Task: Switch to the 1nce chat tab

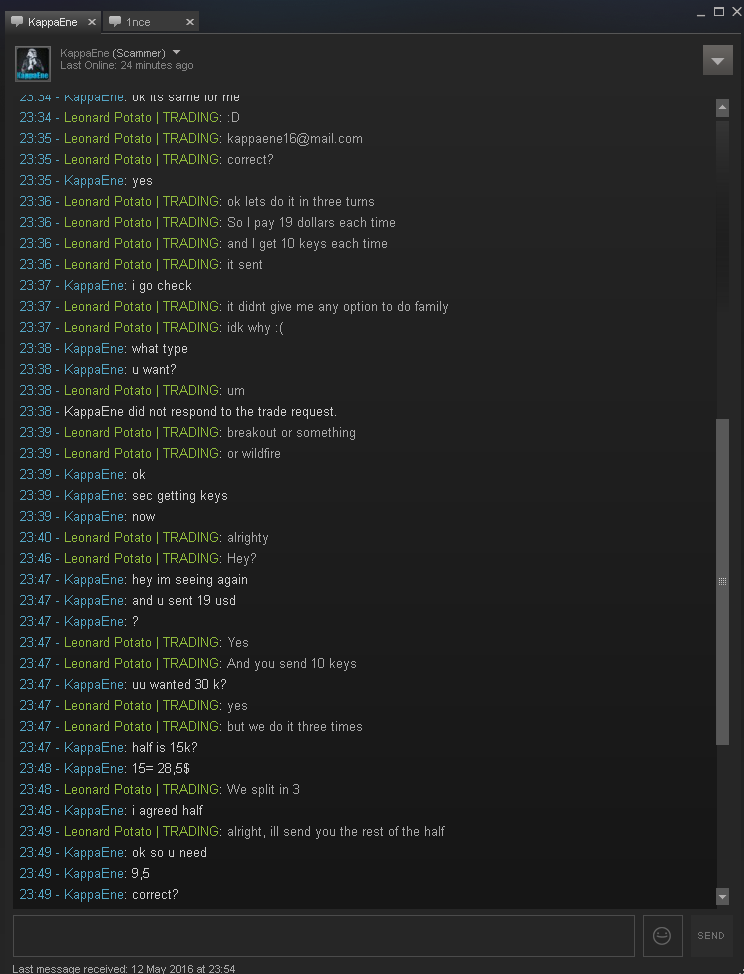Action: point(151,22)
